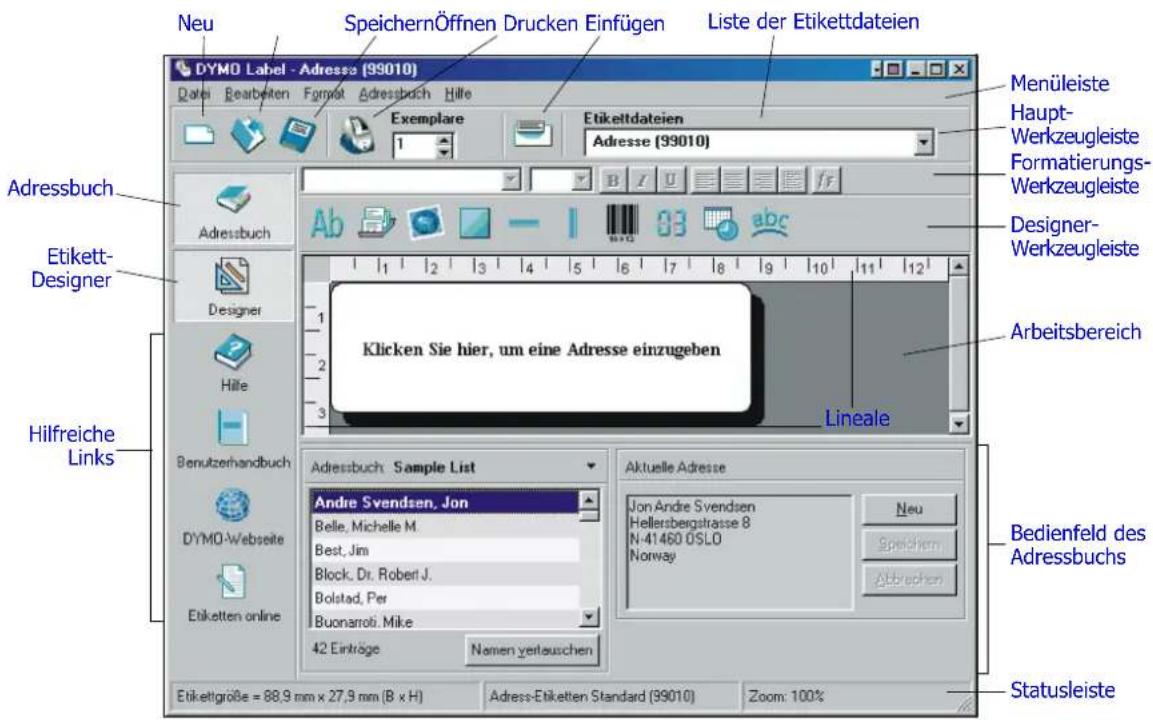Toggle bold formatting button
1153x720 pixels.
point(613,180)
